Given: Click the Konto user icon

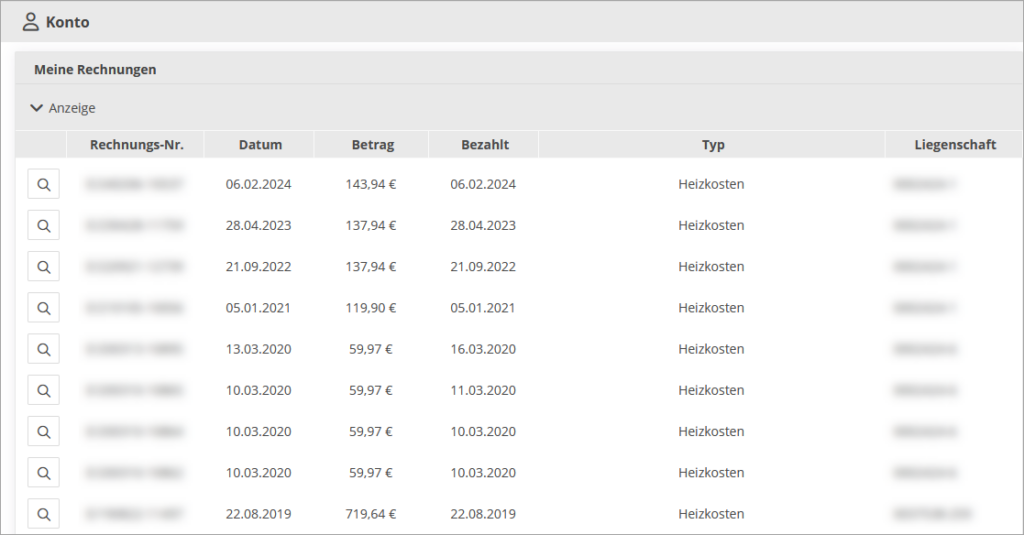Looking at the screenshot, I should point(31,21).
